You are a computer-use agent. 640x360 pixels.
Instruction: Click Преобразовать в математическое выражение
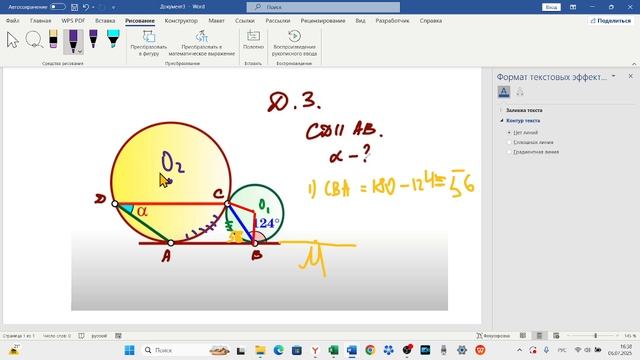point(202,43)
